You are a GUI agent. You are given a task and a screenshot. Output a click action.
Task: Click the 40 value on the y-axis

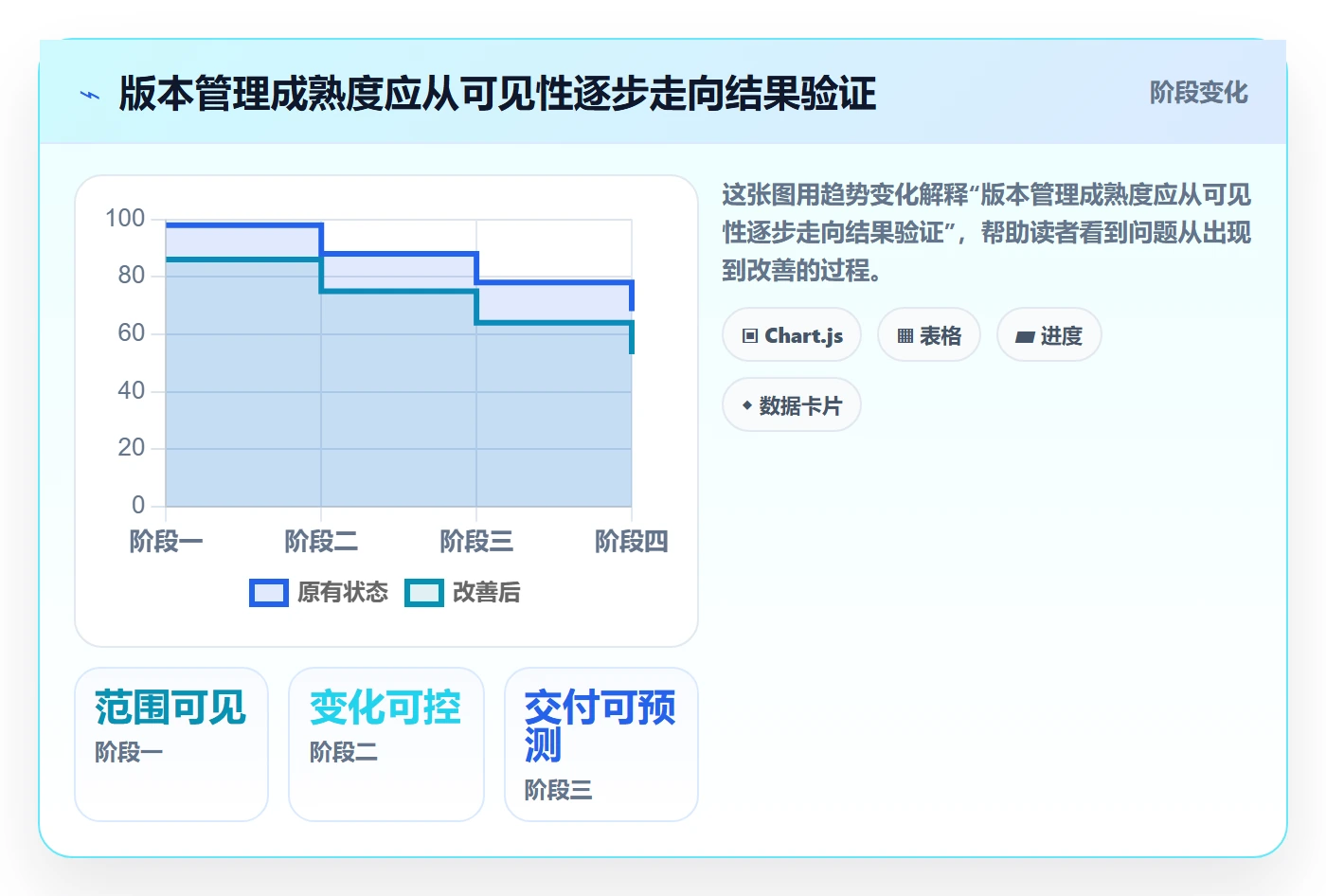(132, 391)
